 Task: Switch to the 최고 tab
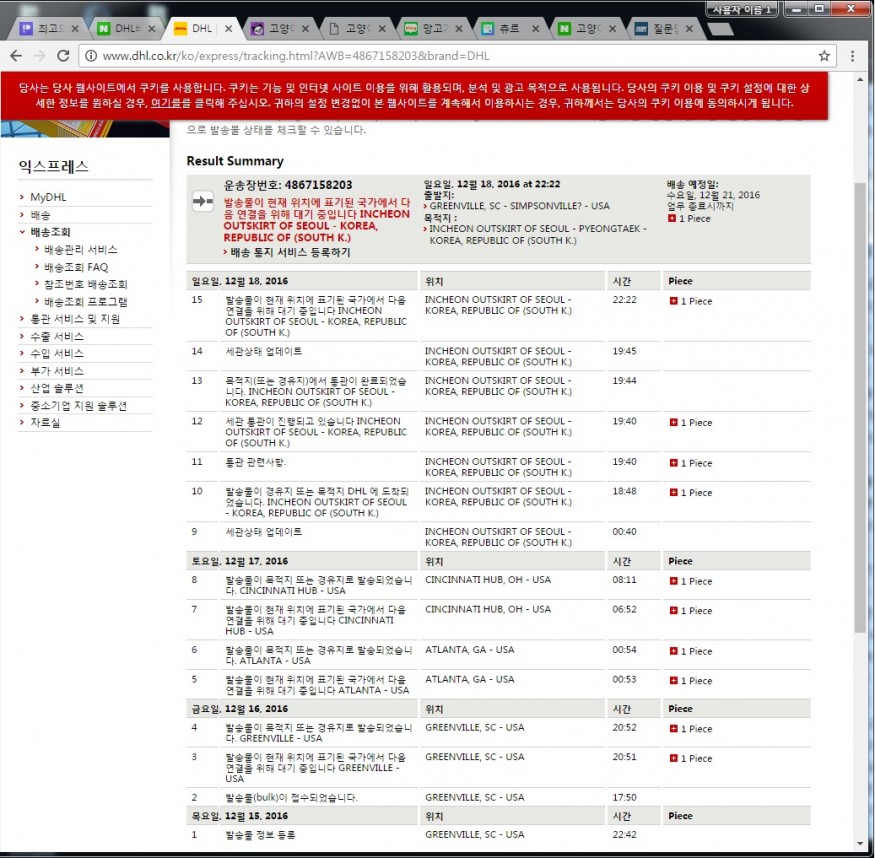click(49, 28)
